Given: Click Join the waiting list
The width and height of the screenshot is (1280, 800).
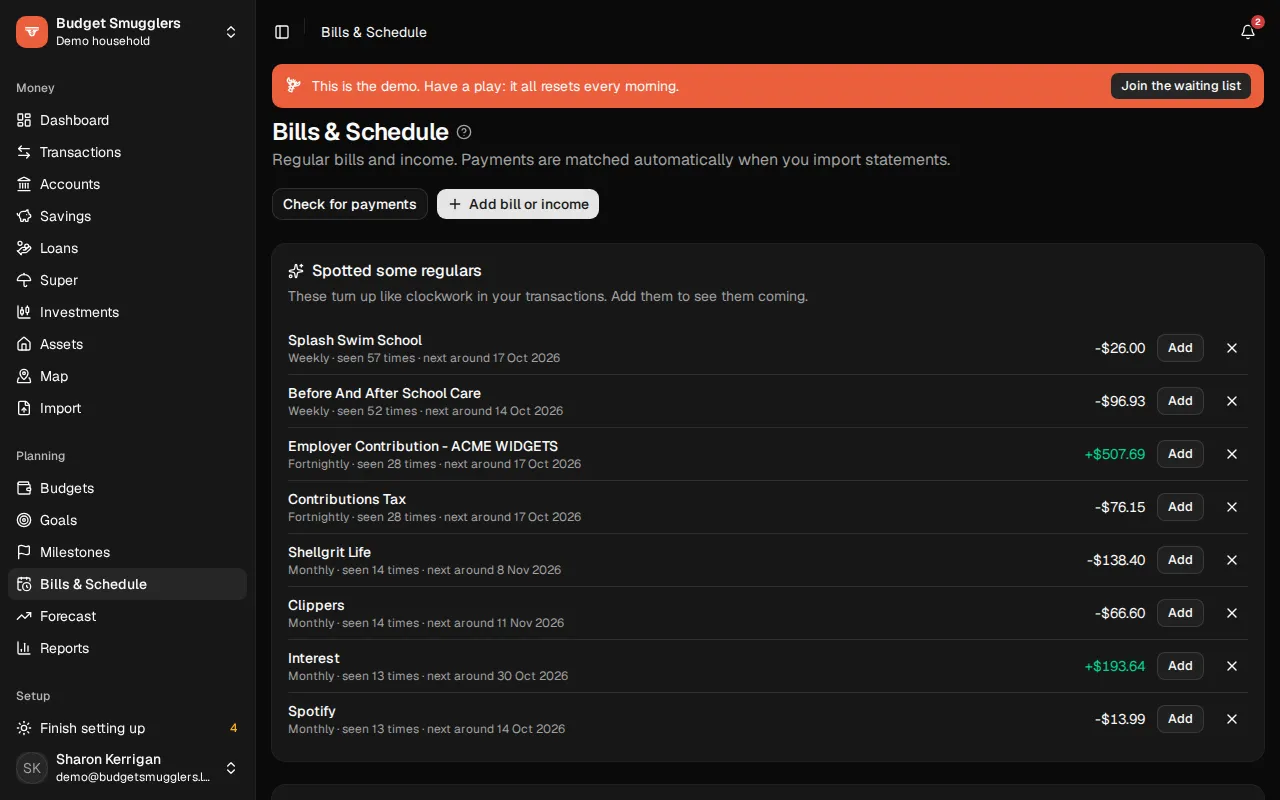Looking at the screenshot, I should click(x=1181, y=86).
